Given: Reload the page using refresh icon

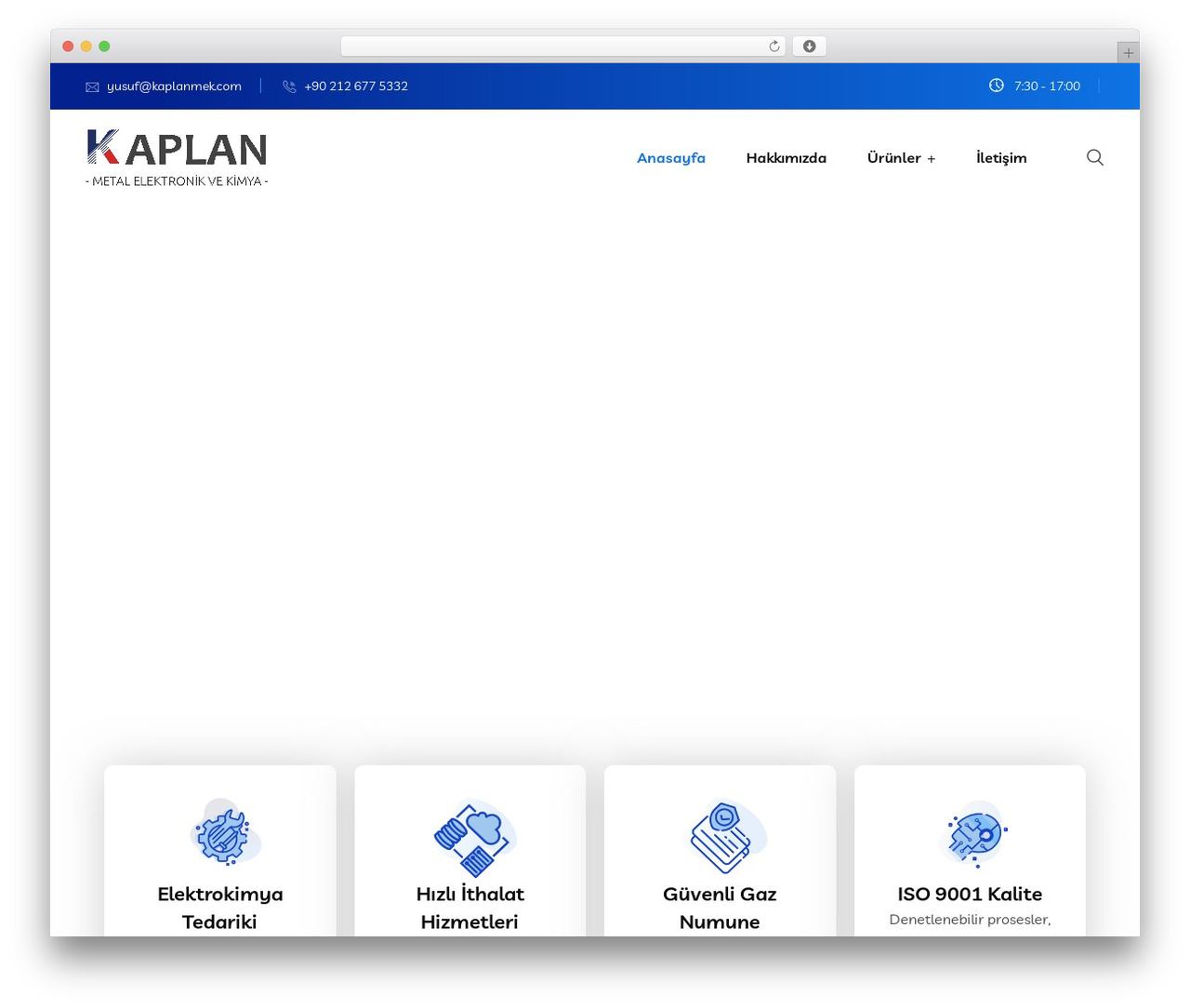Looking at the screenshot, I should coord(774,46).
